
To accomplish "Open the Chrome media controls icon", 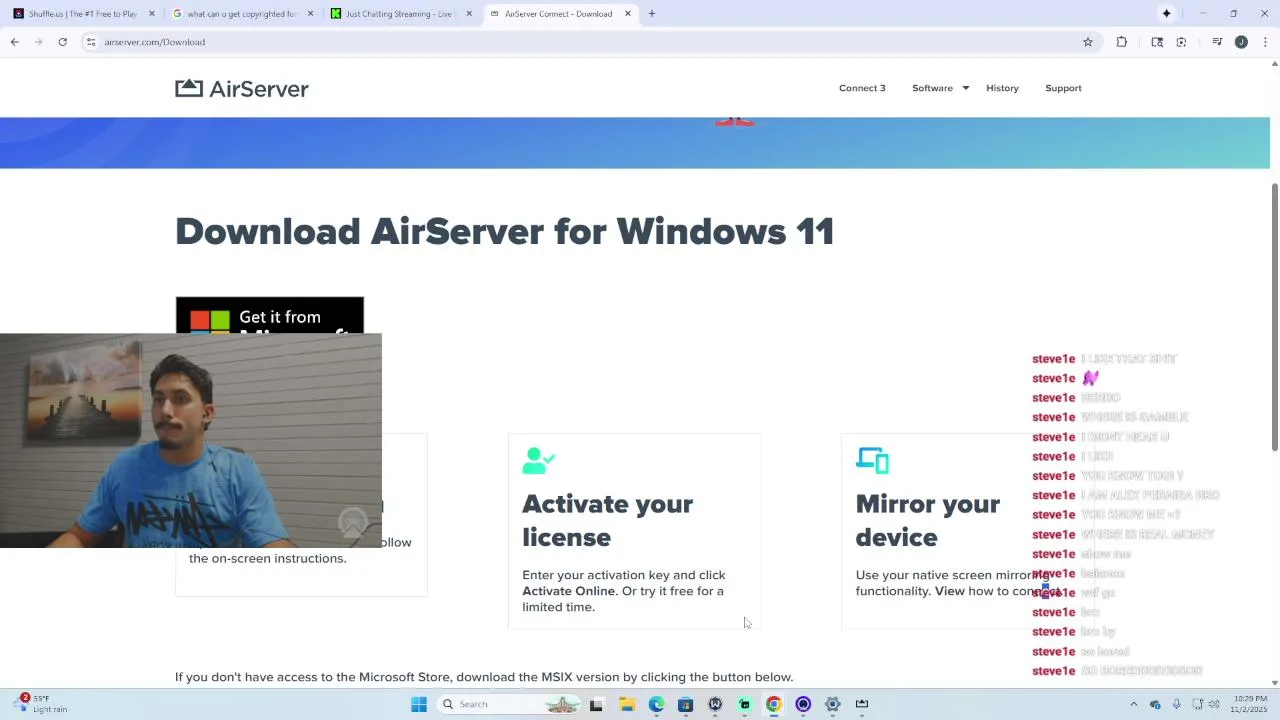I will pyautogui.click(x=1217, y=42).
